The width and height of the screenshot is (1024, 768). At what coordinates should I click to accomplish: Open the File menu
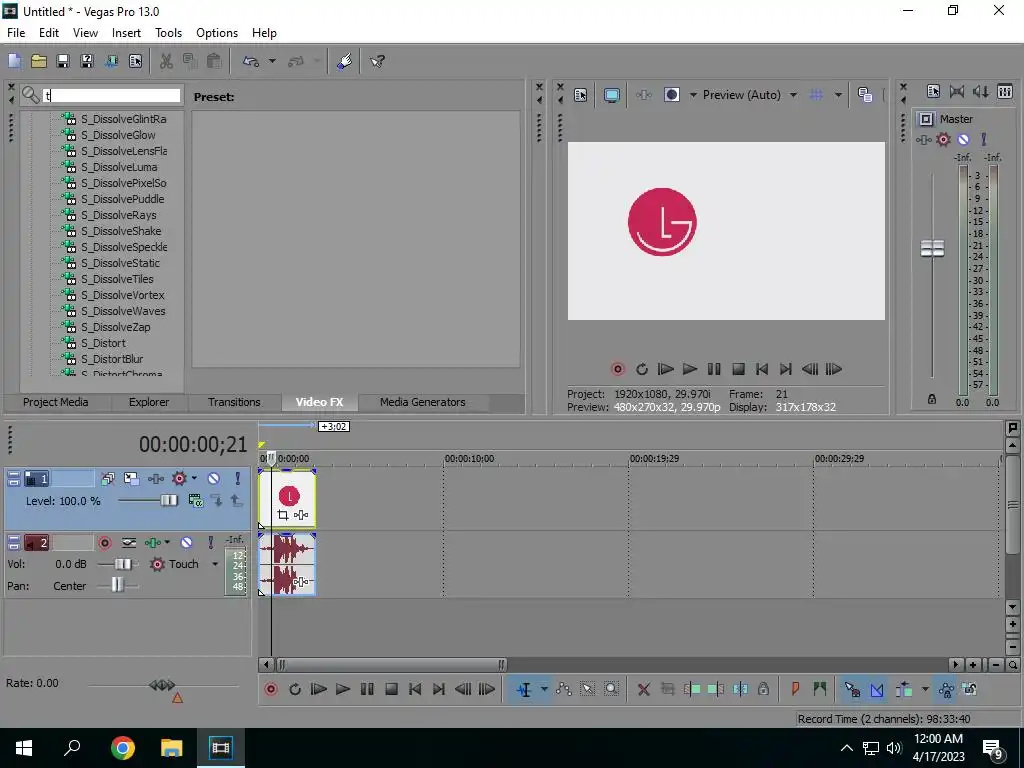pos(16,33)
